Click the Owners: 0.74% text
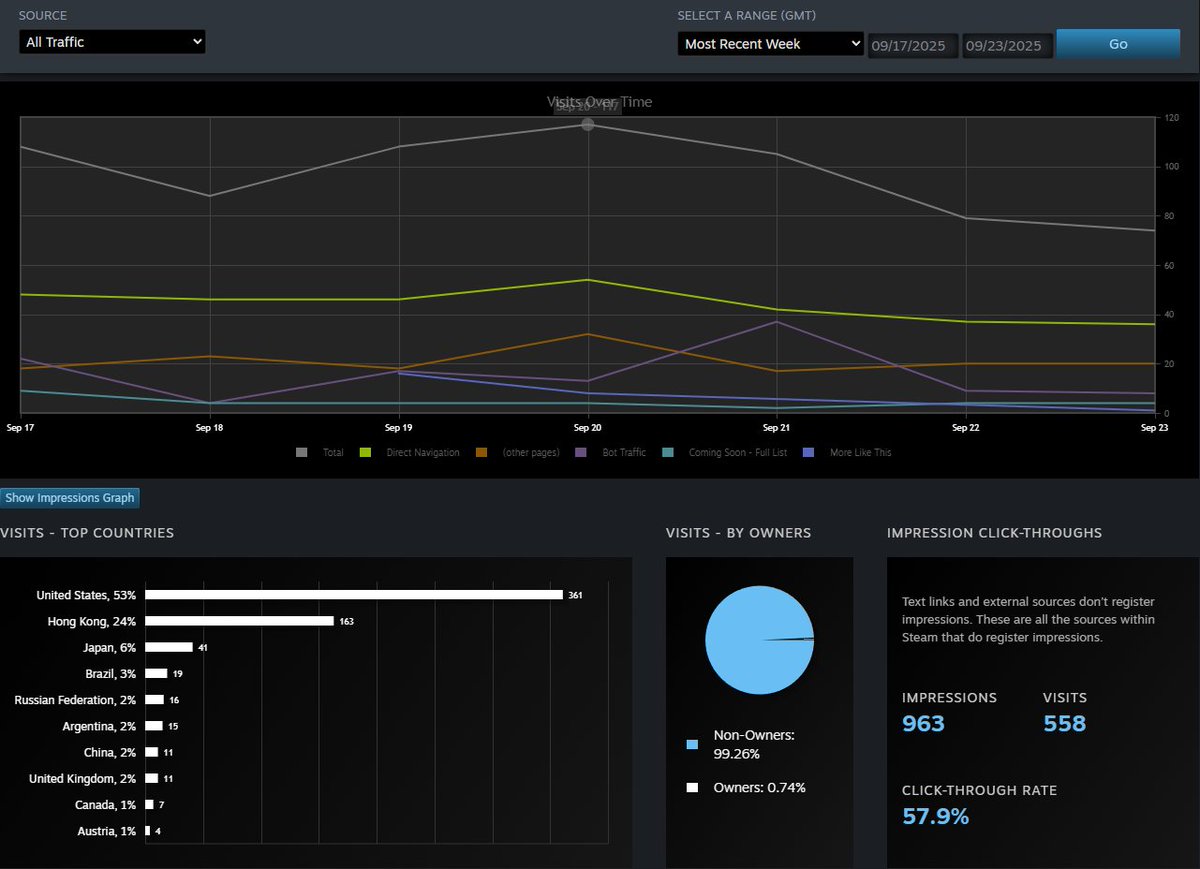The width and height of the screenshot is (1200, 869). 759,788
